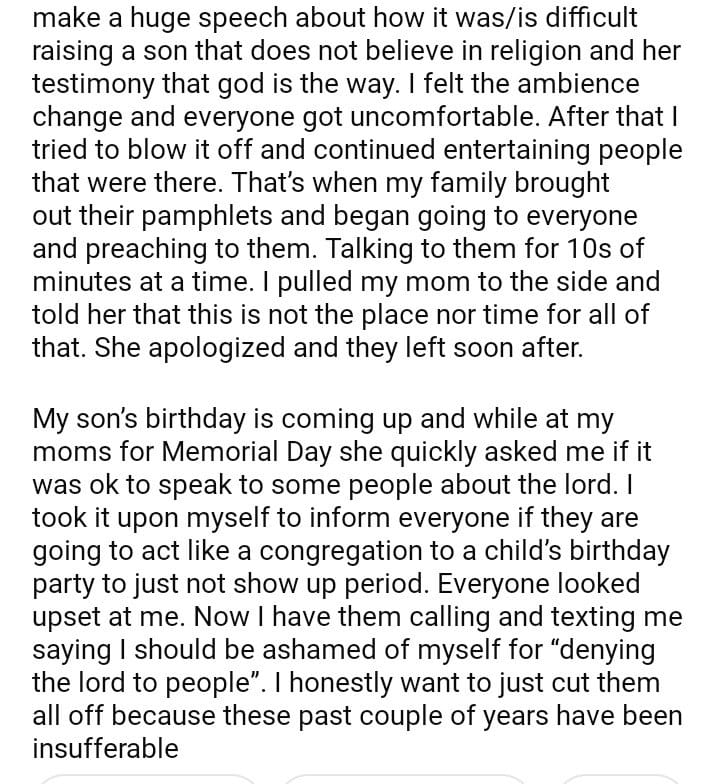720x784 pixels.
Task: Click the final word "insufferable"
Action: (x=105, y=748)
